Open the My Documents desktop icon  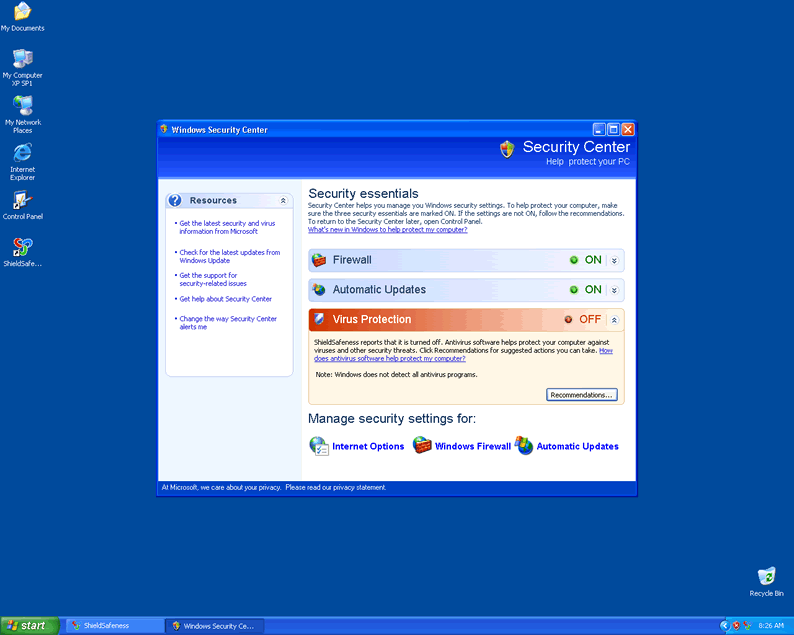(22, 12)
